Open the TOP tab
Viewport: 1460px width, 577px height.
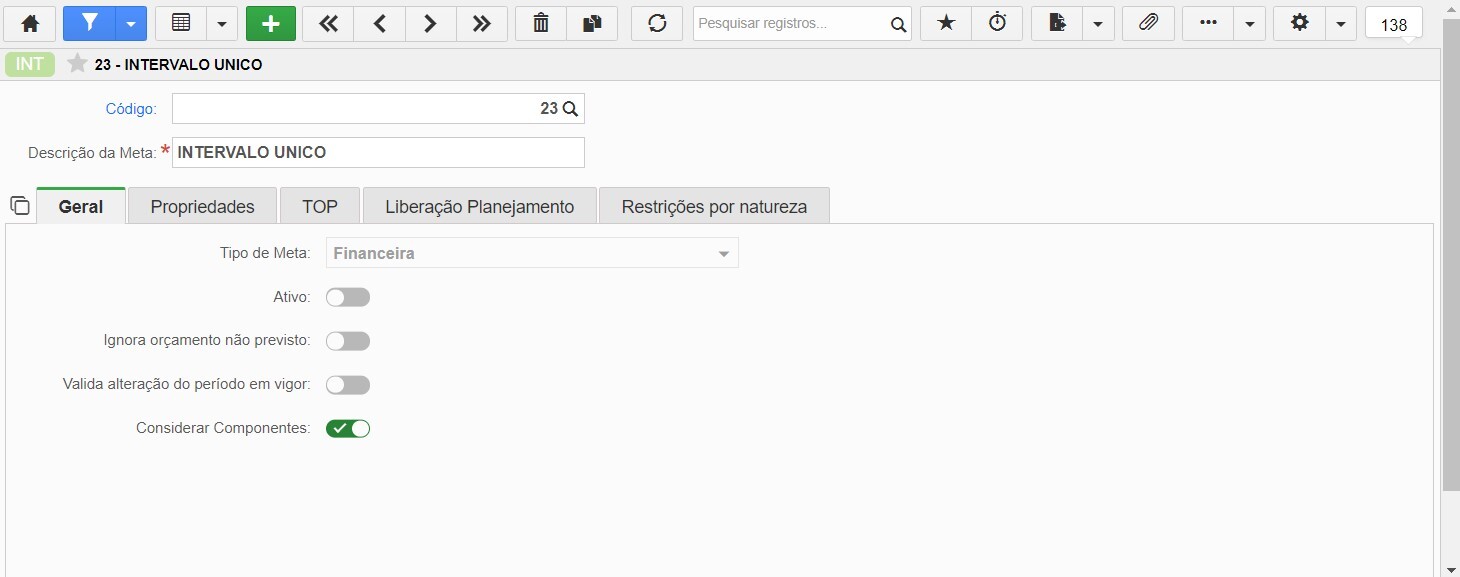[320, 206]
